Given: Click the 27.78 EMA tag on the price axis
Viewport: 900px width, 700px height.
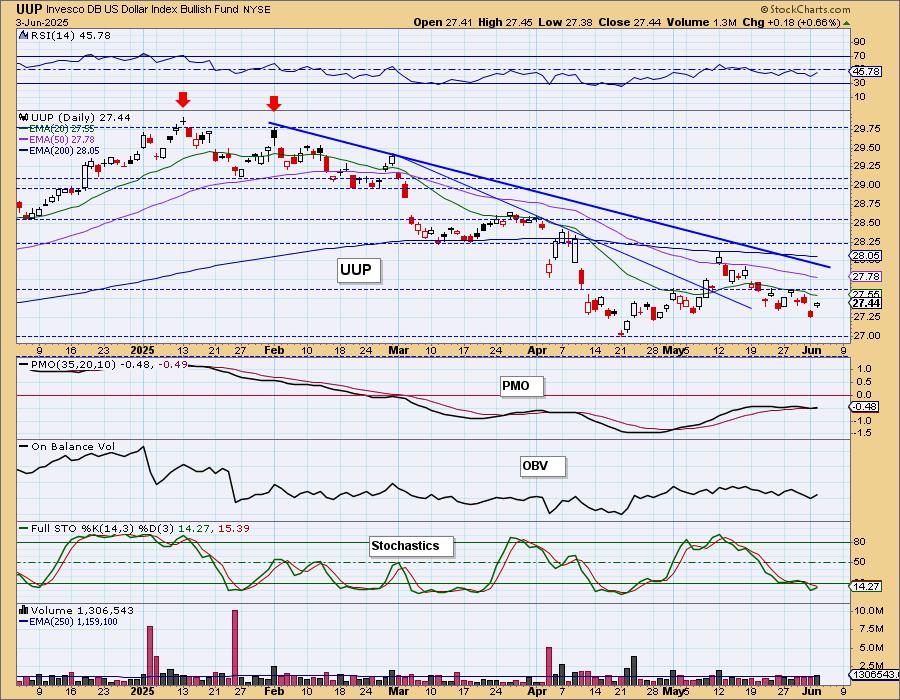Looking at the screenshot, I should click(867, 277).
